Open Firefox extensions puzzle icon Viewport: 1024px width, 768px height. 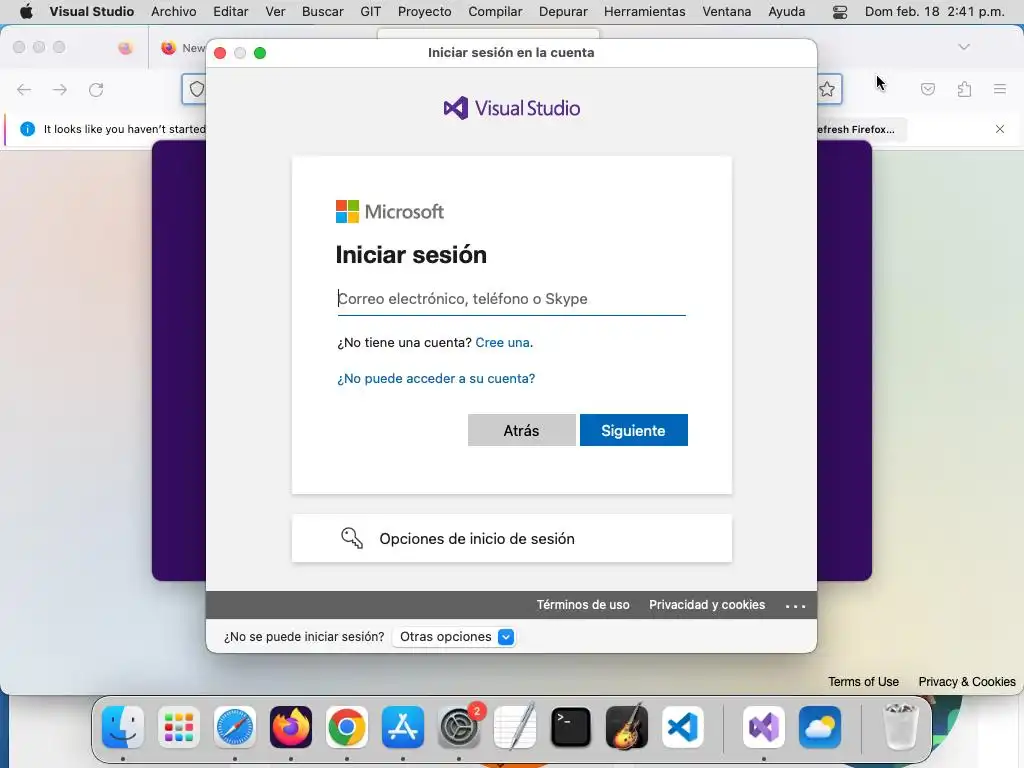964,89
